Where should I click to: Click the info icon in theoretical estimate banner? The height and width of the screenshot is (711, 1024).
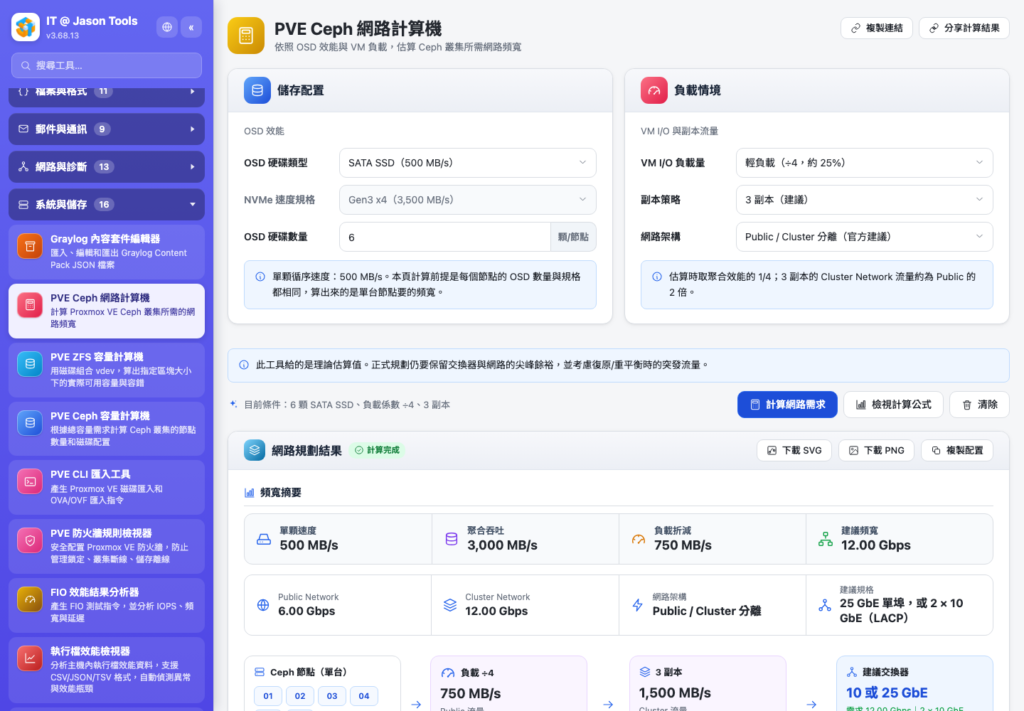(244, 365)
